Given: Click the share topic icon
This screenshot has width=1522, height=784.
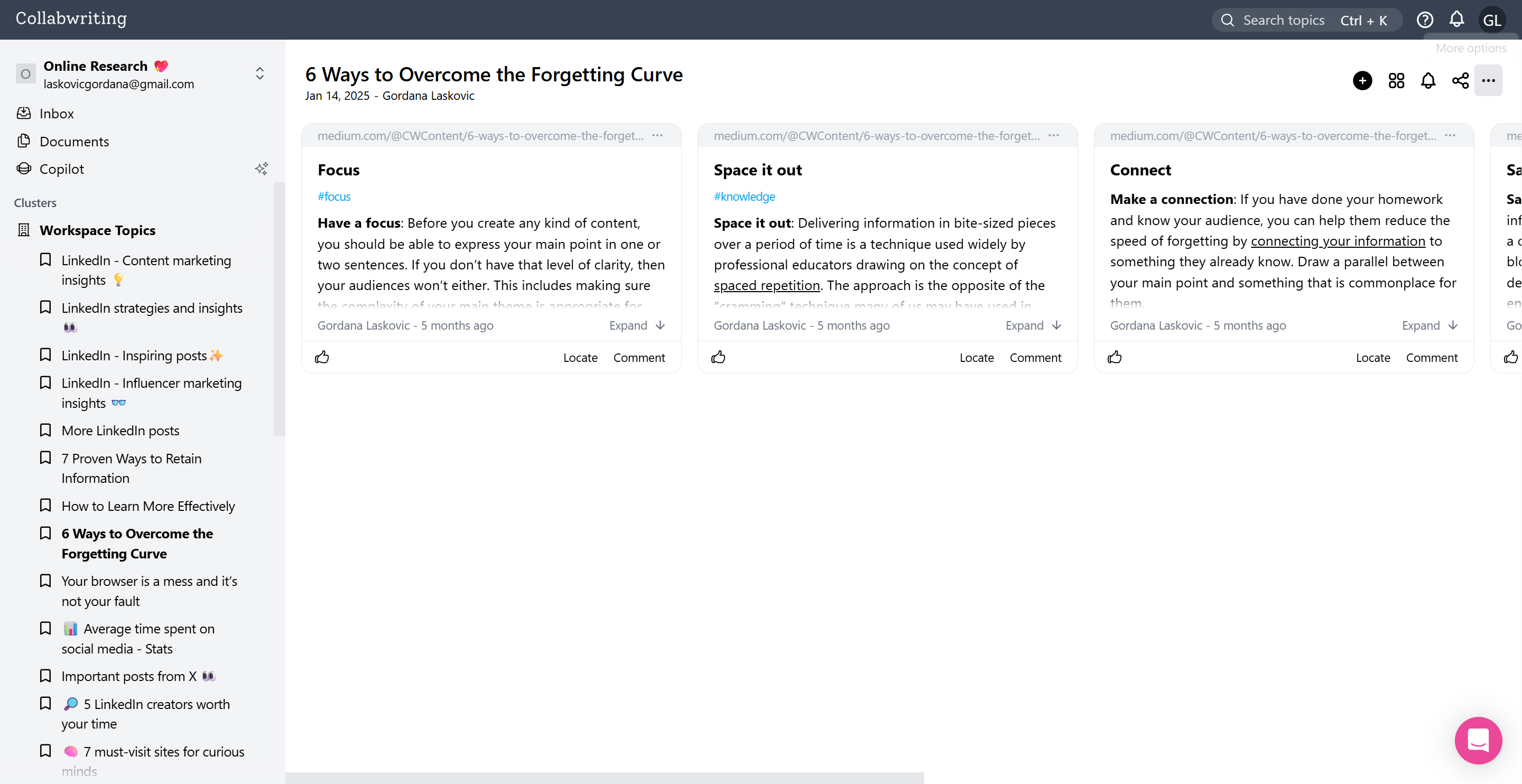Looking at the screenshot, I should click(x=1460, y=80).
